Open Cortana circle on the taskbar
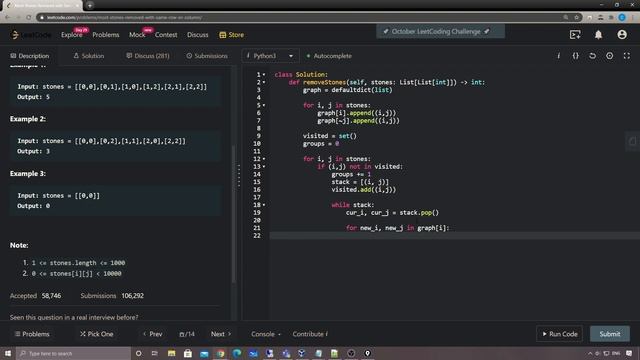The width and height of the screenshot is (640, 360). (138, 353)
